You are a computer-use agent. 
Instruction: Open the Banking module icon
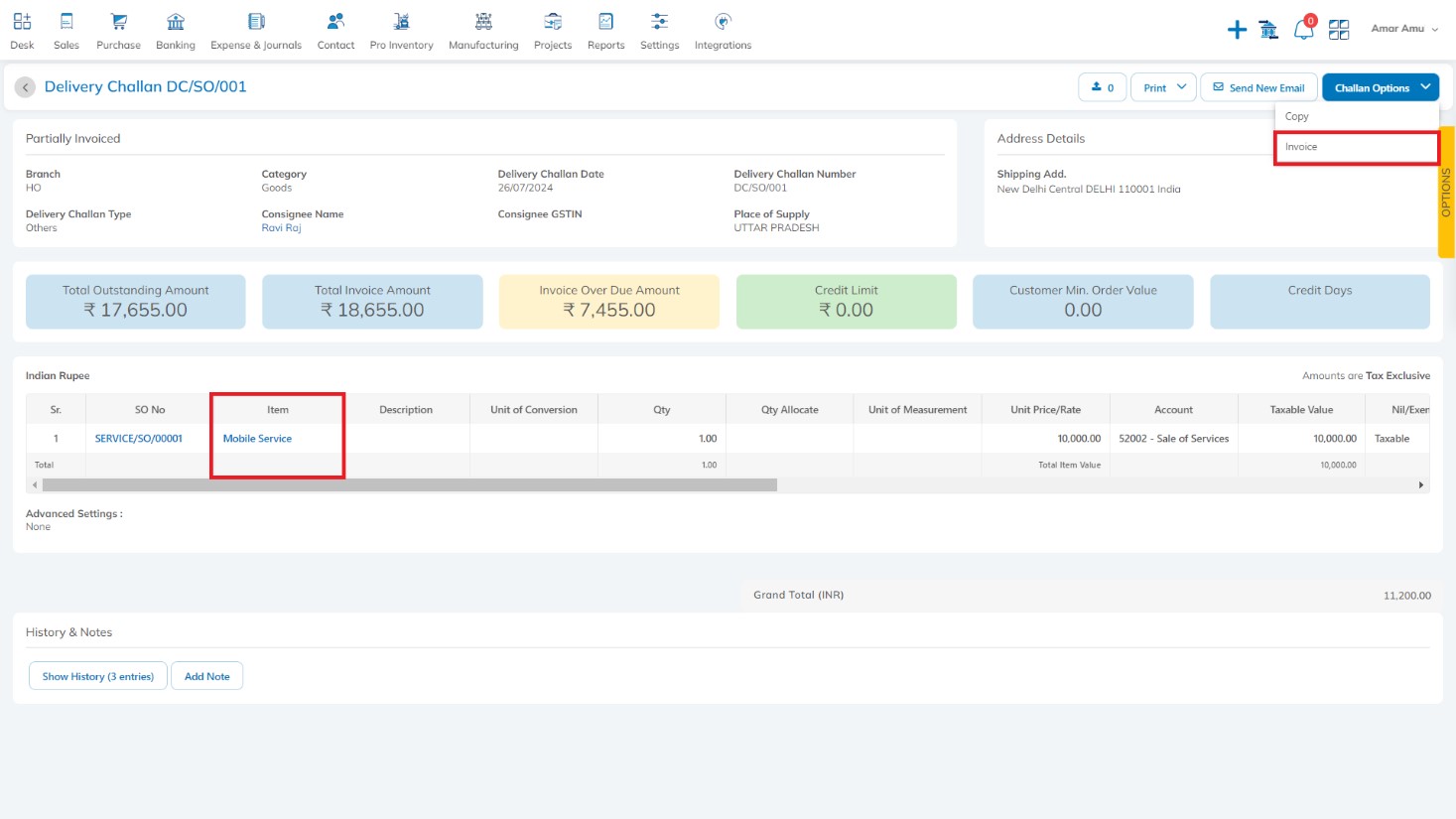coord(176,21)
